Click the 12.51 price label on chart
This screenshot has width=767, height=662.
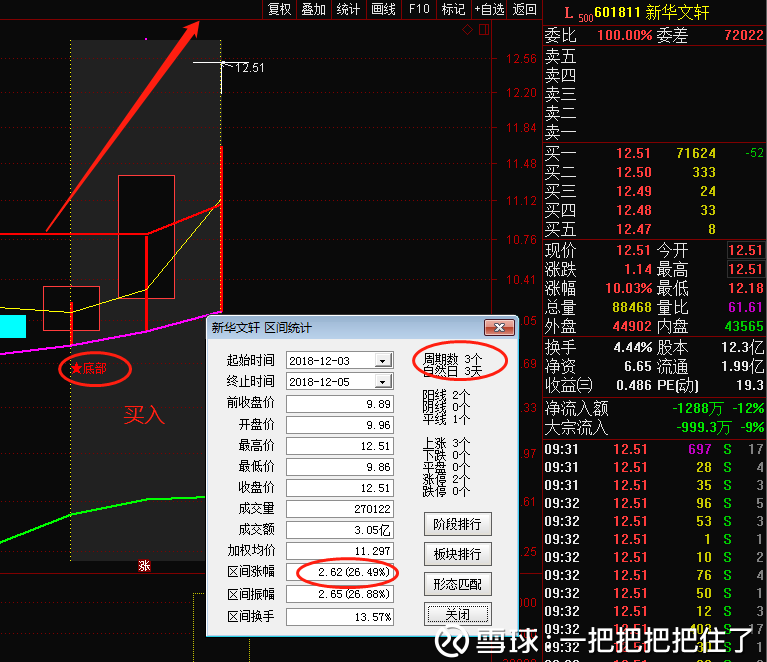point(249,68)
